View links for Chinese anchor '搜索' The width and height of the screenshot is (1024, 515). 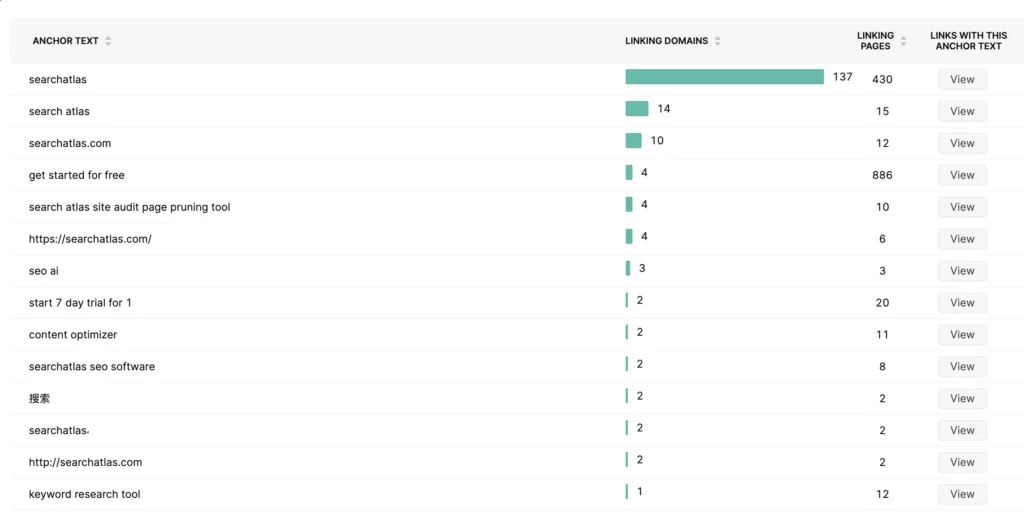click(x=962, y=398)
